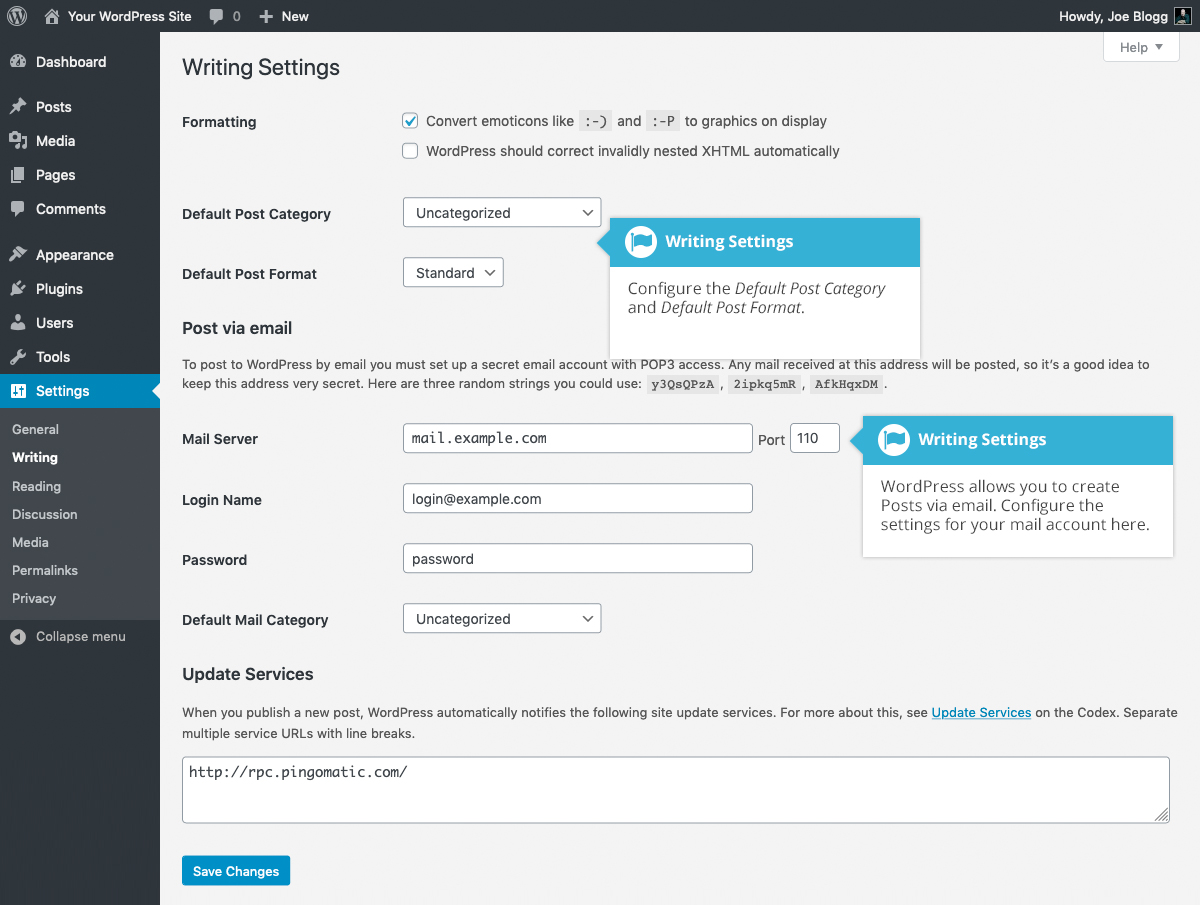Click the Writing Settings page heading
This screenshot has width=1200, height=905.
[261, 68]
